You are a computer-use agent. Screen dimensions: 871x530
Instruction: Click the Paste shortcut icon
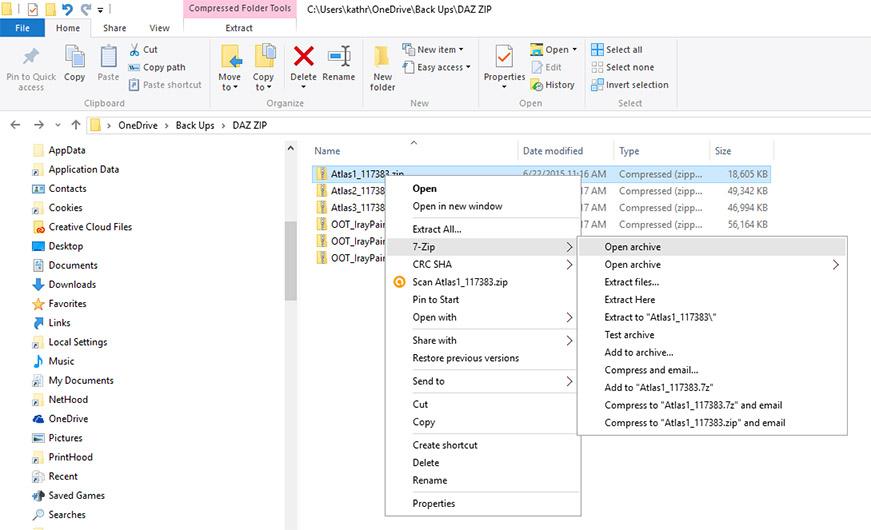pos(134,85)
